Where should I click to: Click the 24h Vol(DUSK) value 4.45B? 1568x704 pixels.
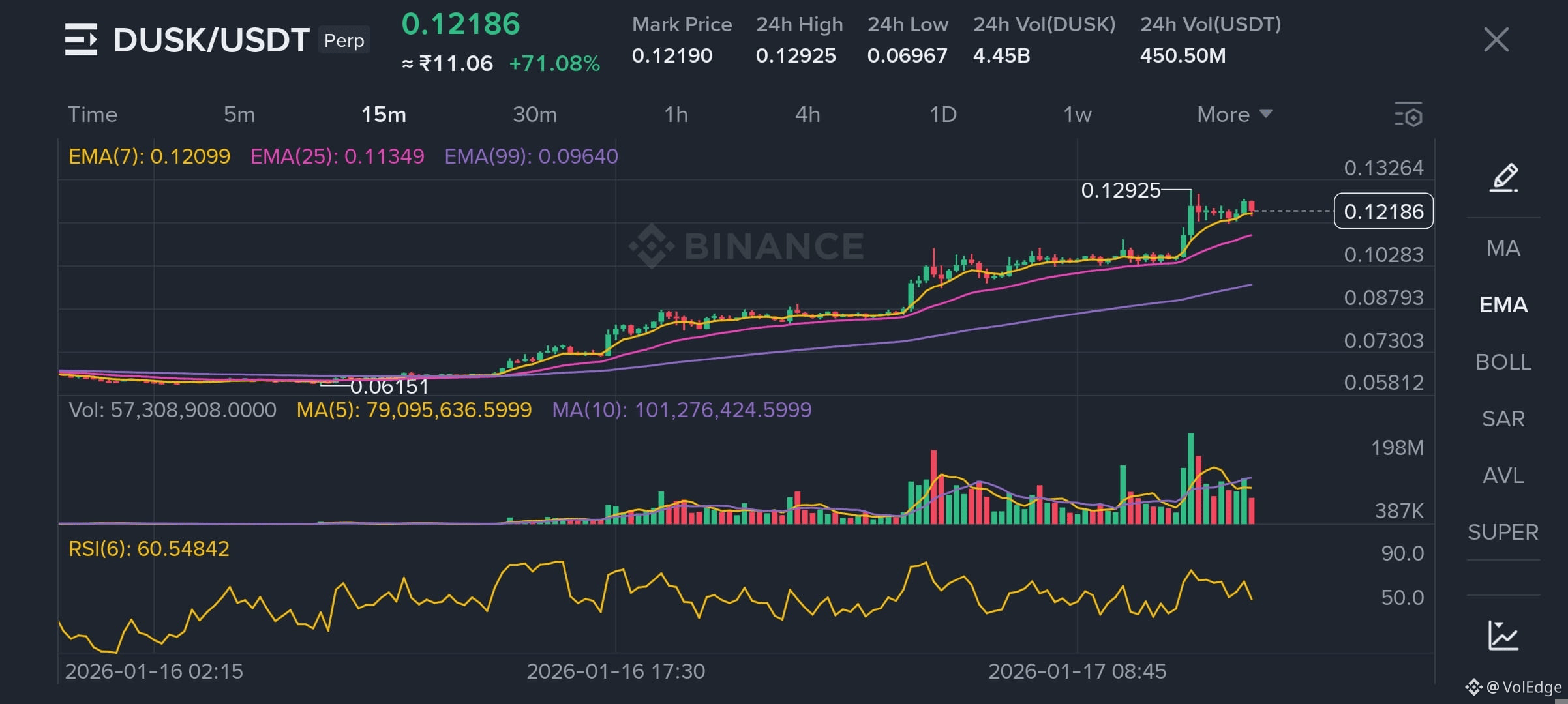click(x=1001, y=55)
